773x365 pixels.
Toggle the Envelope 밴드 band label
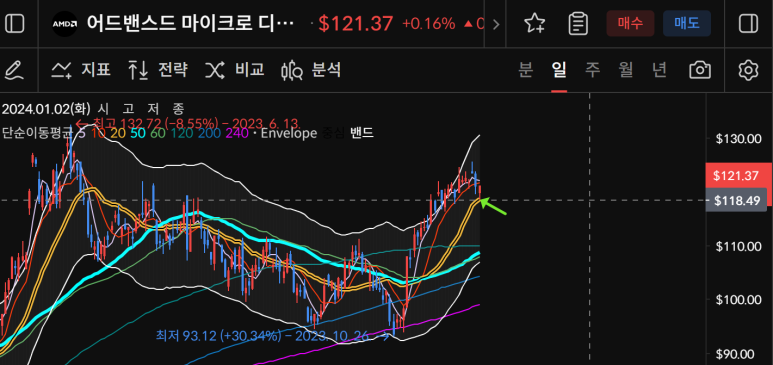pyautogui.click(x=362, y=133)
